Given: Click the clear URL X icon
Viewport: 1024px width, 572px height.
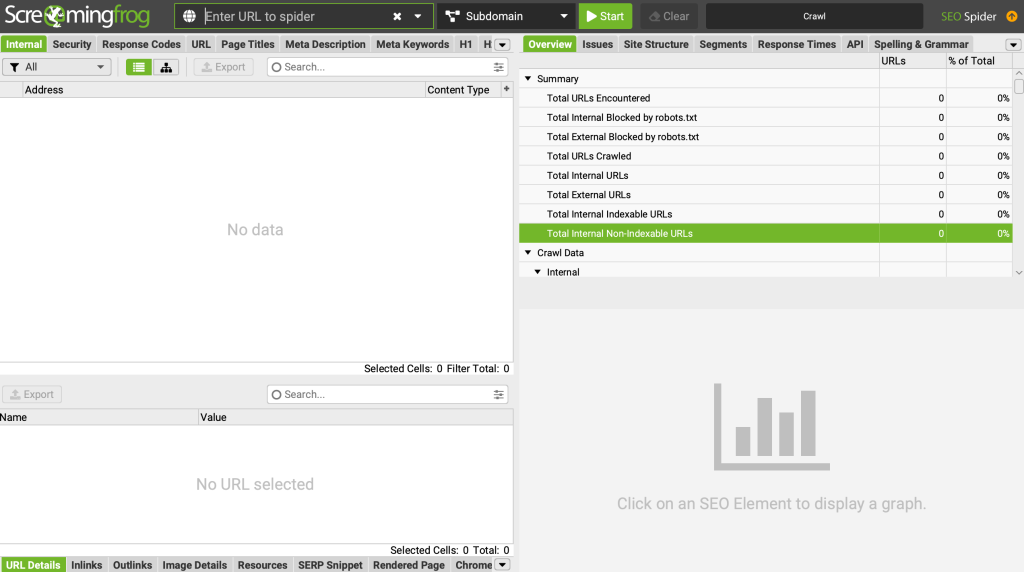Looking at the screenshot, I should click(397, 17).
